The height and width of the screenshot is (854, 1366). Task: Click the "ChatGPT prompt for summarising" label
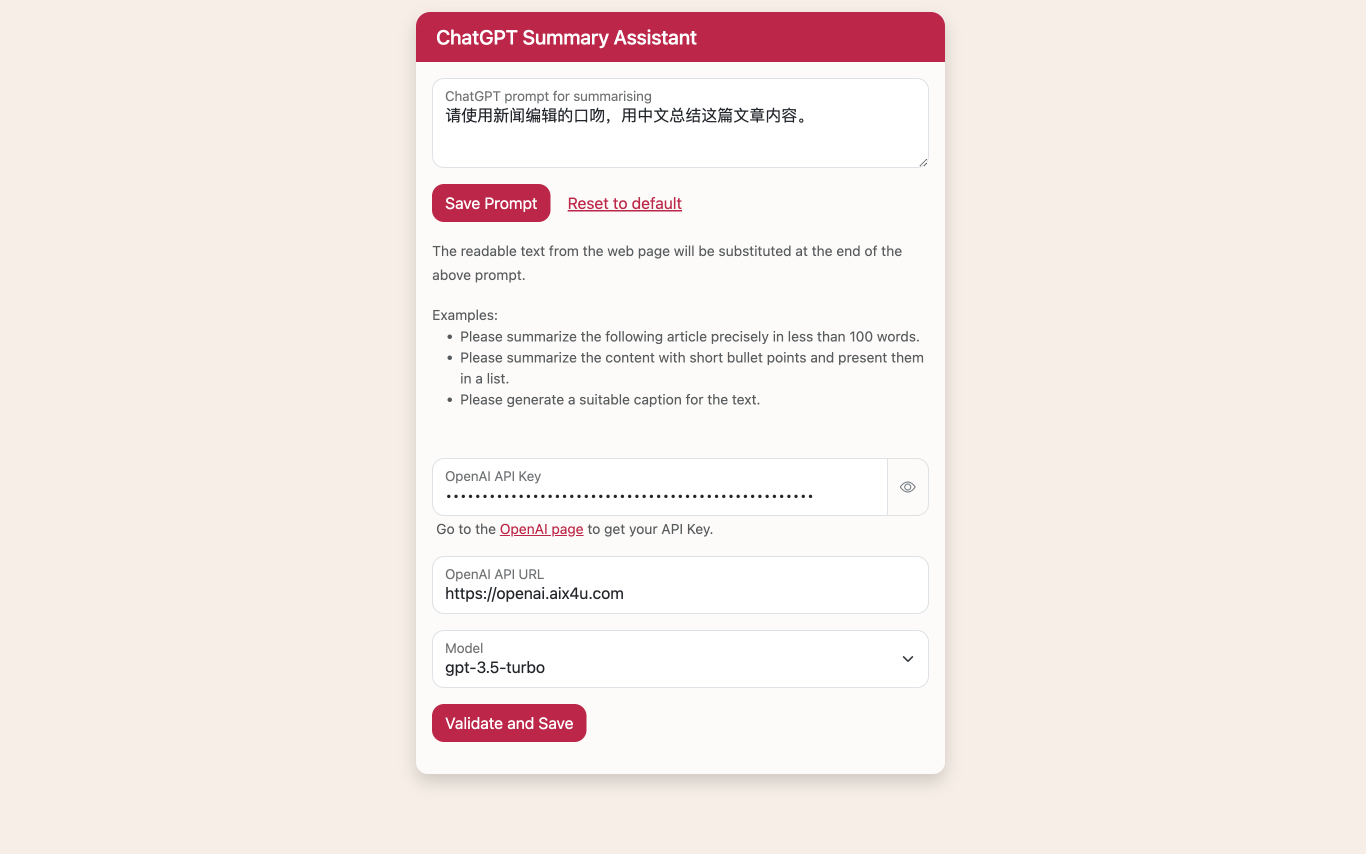(x=548, y=96)
